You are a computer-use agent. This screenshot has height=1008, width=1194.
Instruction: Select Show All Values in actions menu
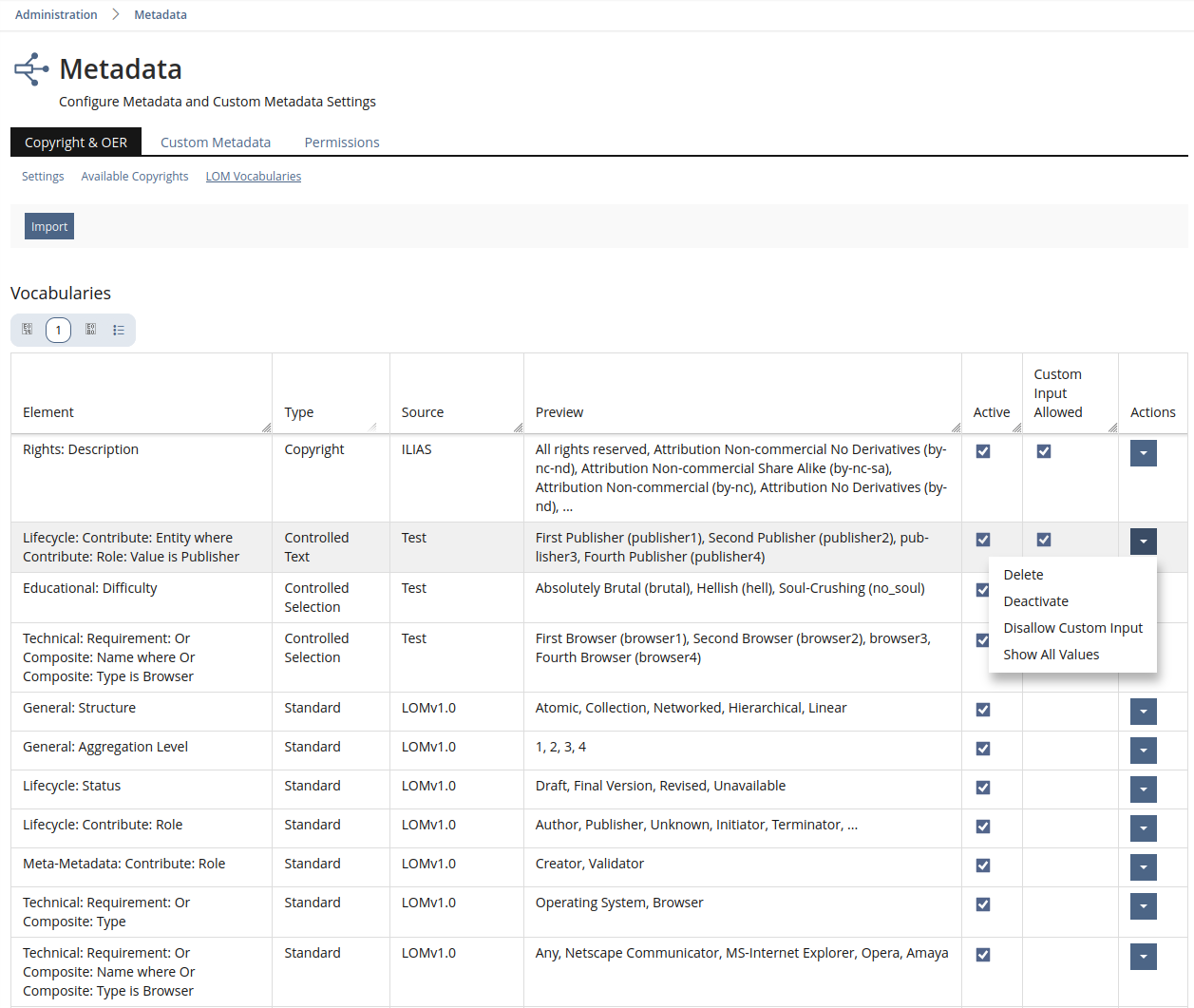(x=1051, y=655)
